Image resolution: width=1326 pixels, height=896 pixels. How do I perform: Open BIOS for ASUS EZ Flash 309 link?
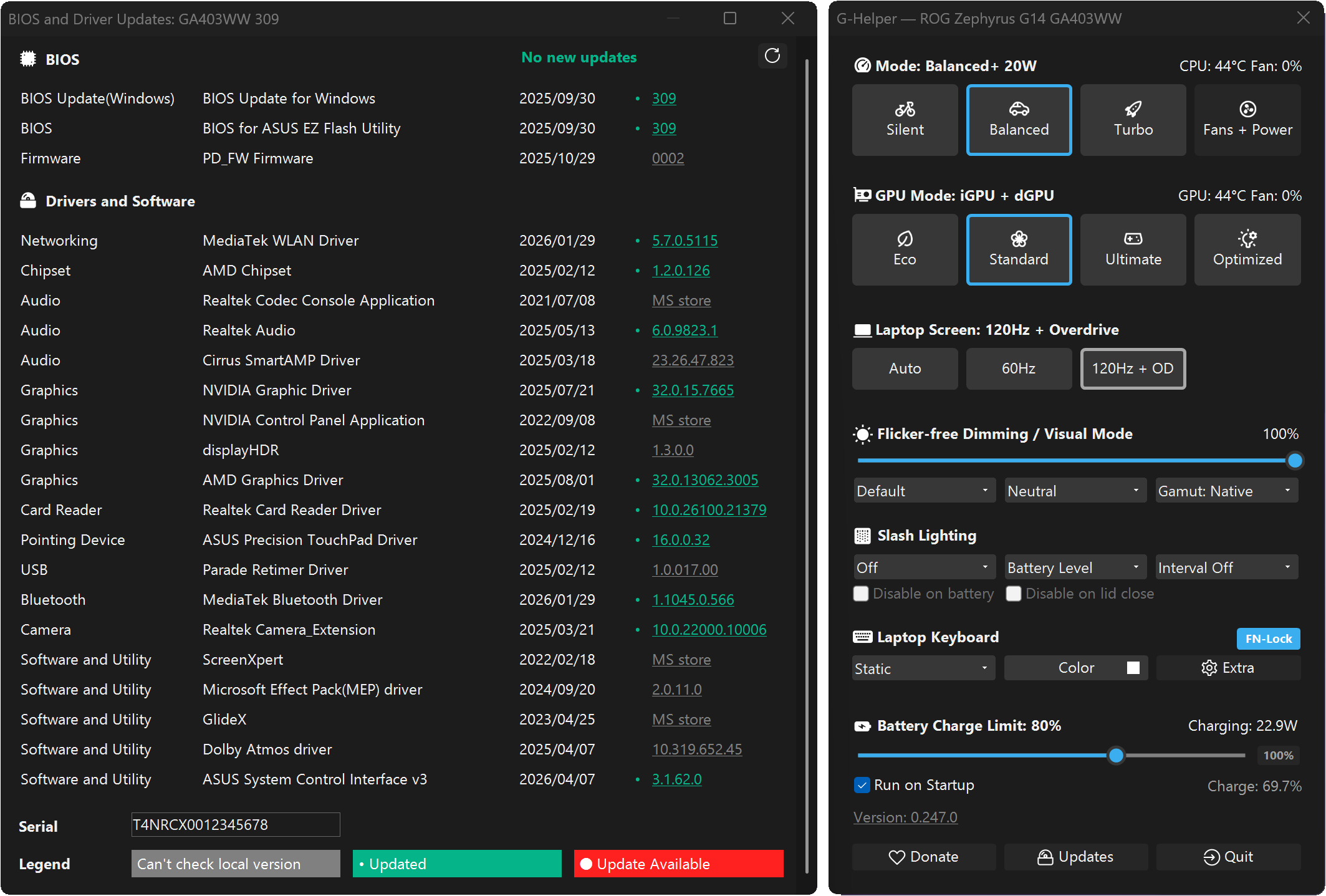pos(664,128)
